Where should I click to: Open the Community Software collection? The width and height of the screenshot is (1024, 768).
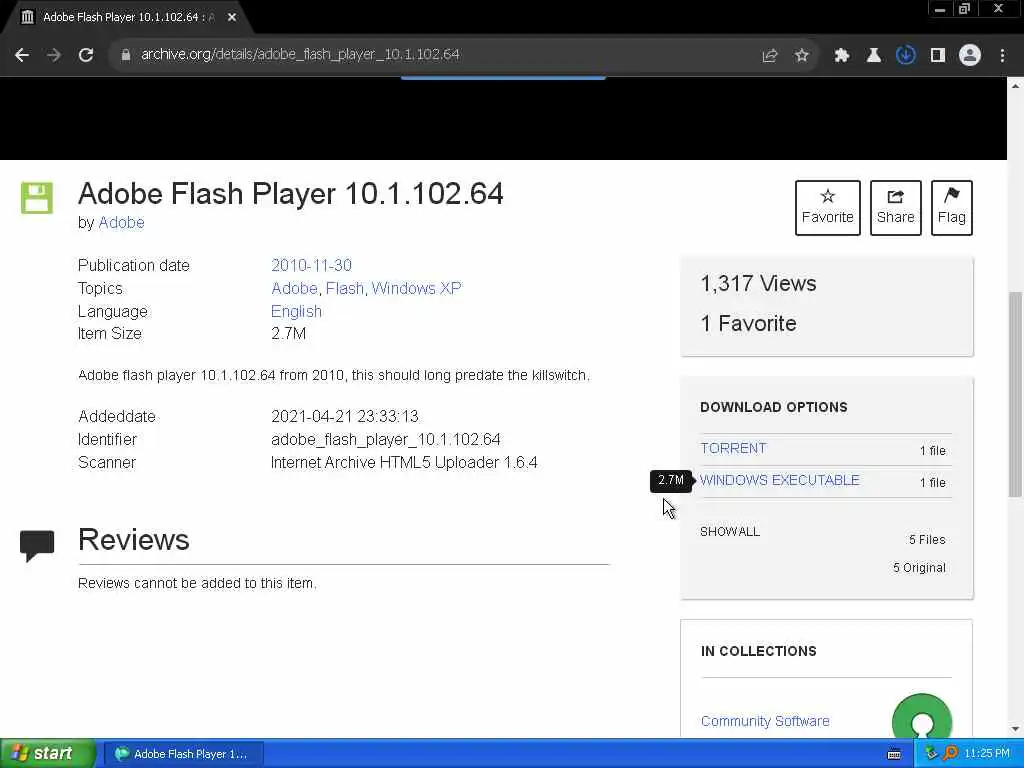765,721
